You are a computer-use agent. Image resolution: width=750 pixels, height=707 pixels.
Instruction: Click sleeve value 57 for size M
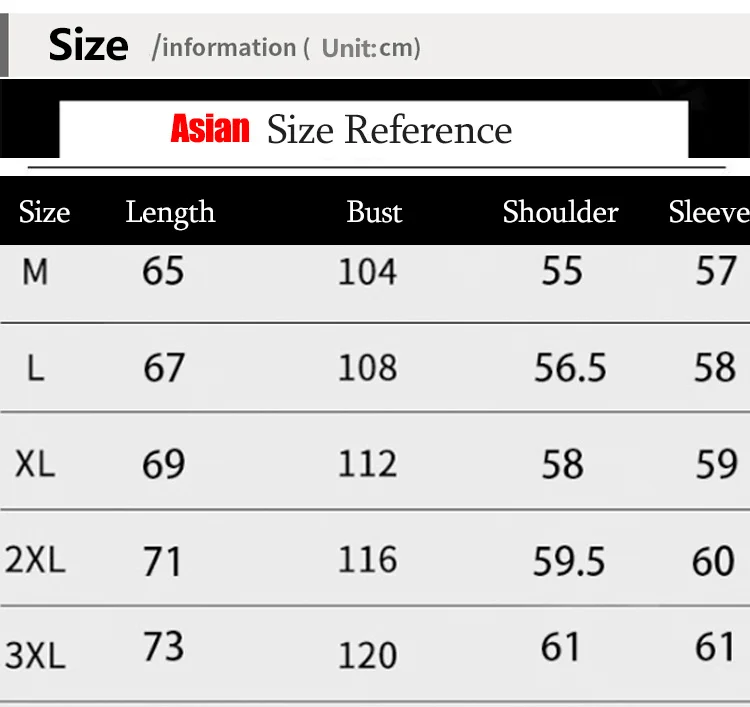tap(716, 270)
